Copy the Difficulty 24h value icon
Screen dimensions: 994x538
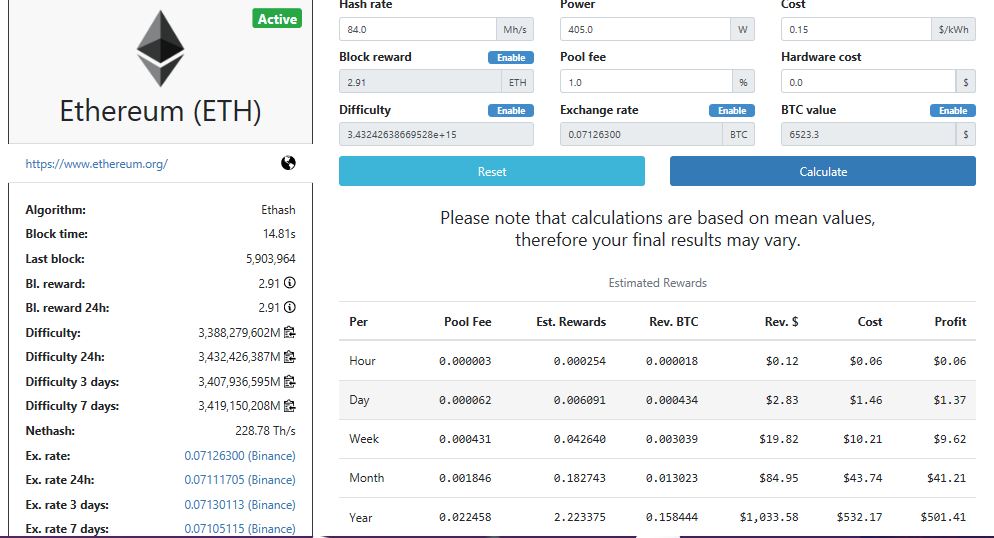pyautogui.click(x=290, y=357)
